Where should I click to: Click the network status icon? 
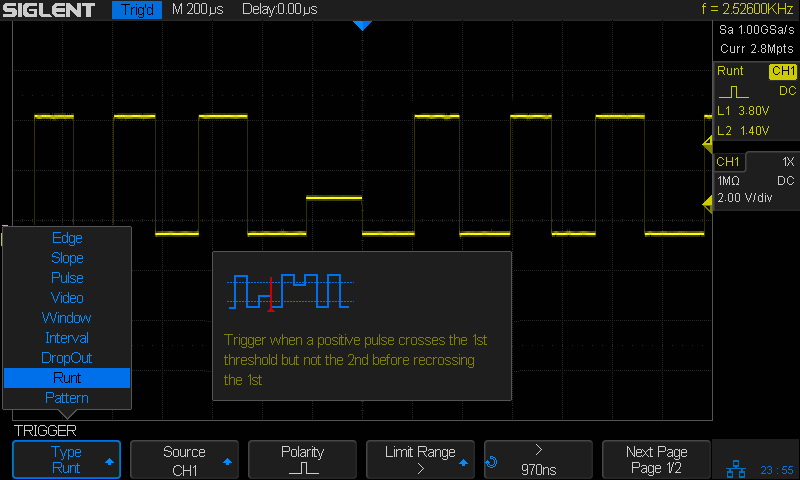coord(734,469)
